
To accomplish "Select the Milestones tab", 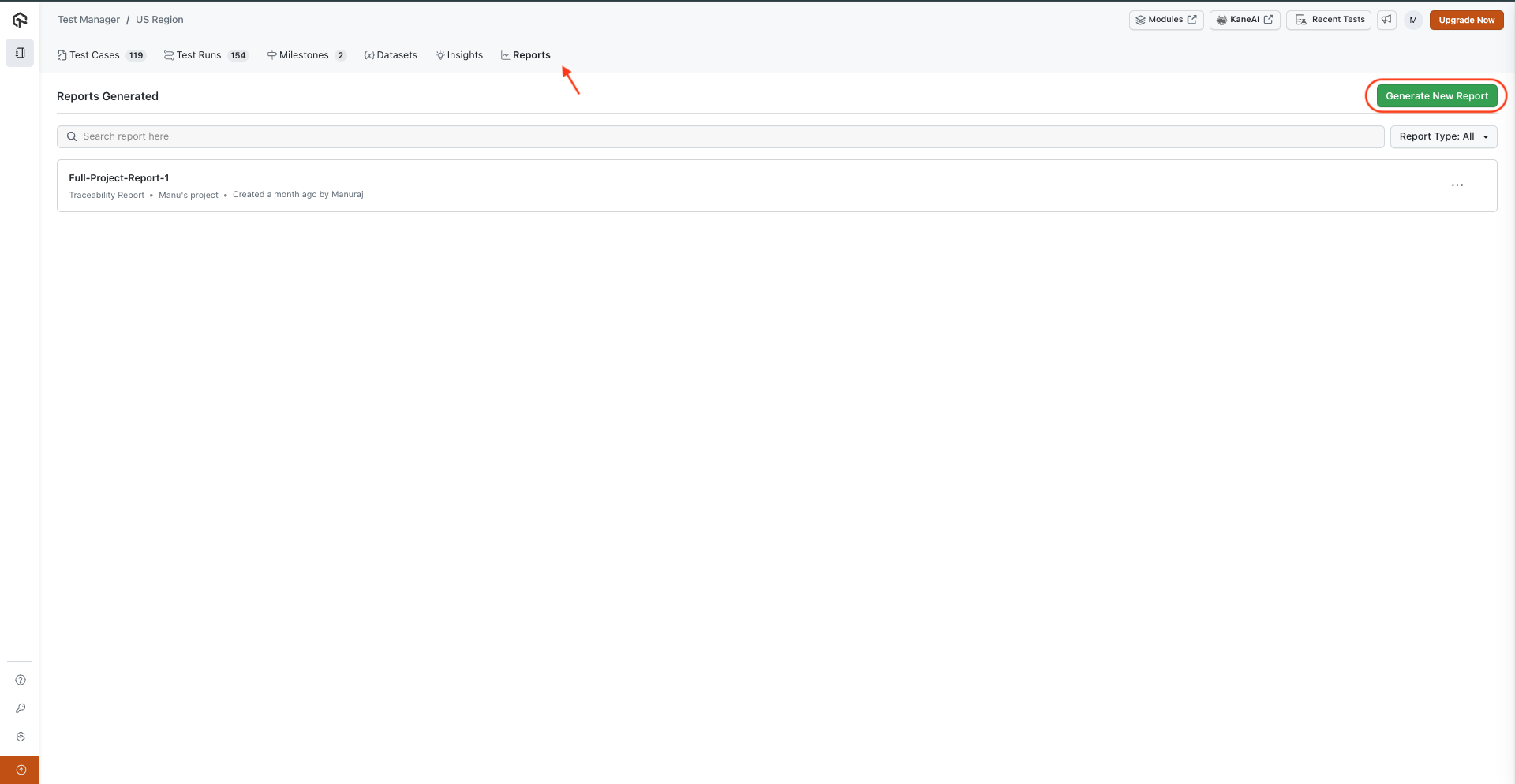I will coord(304,55).
